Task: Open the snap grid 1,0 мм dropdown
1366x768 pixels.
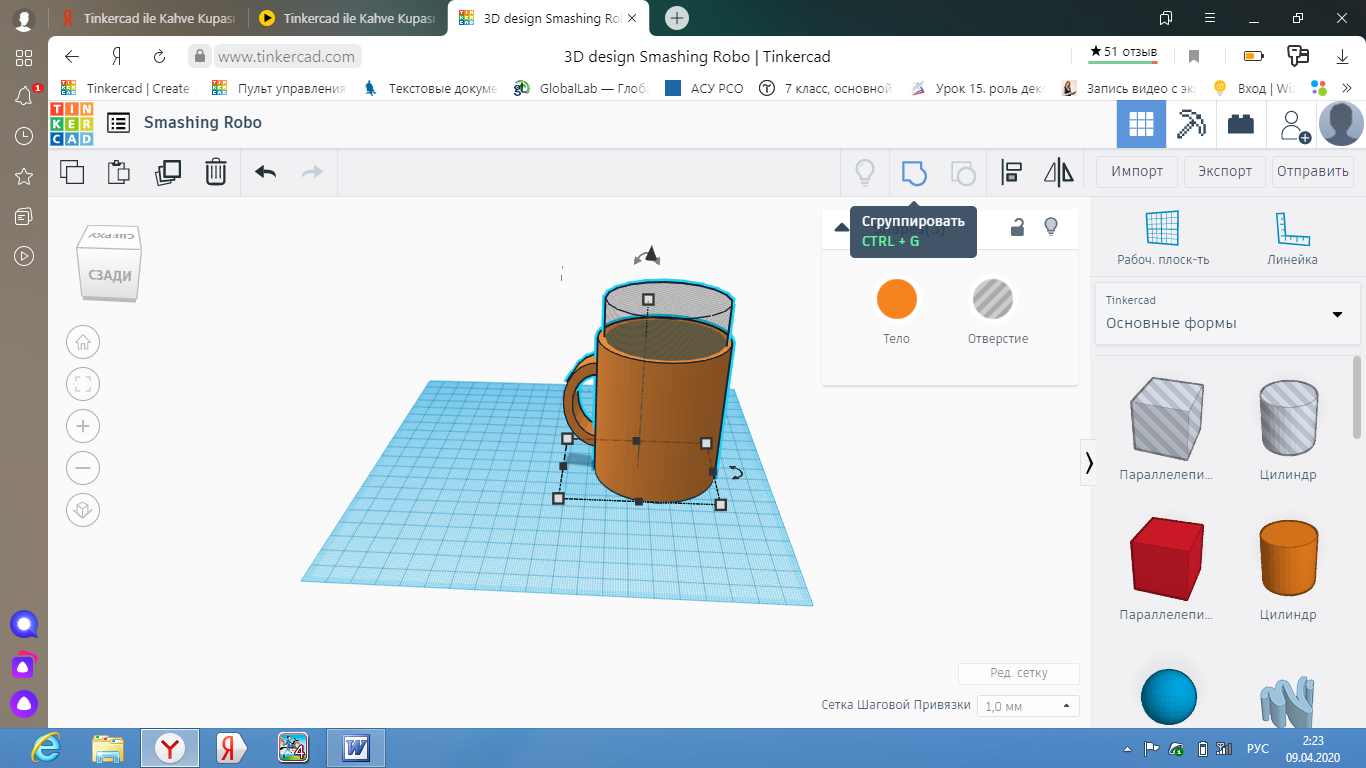Action: pyautogui.click(x=1028, y=706)
